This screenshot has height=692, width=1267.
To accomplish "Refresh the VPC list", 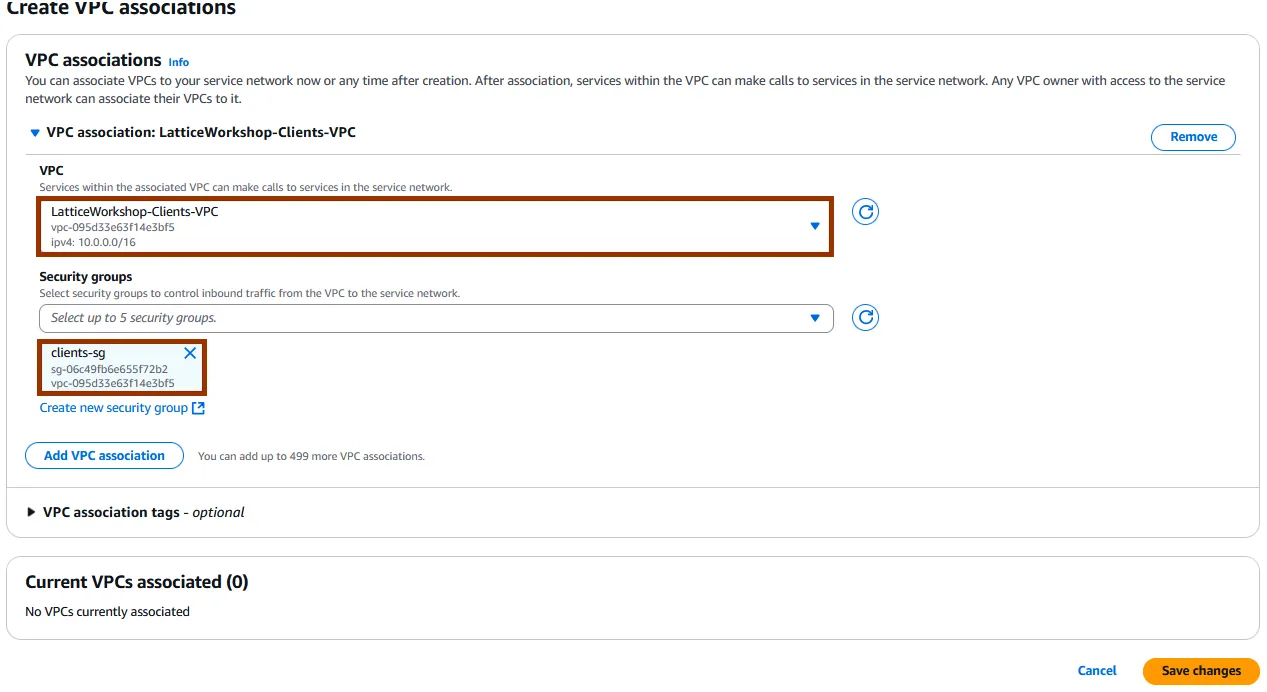I will (x=865, y=212).
